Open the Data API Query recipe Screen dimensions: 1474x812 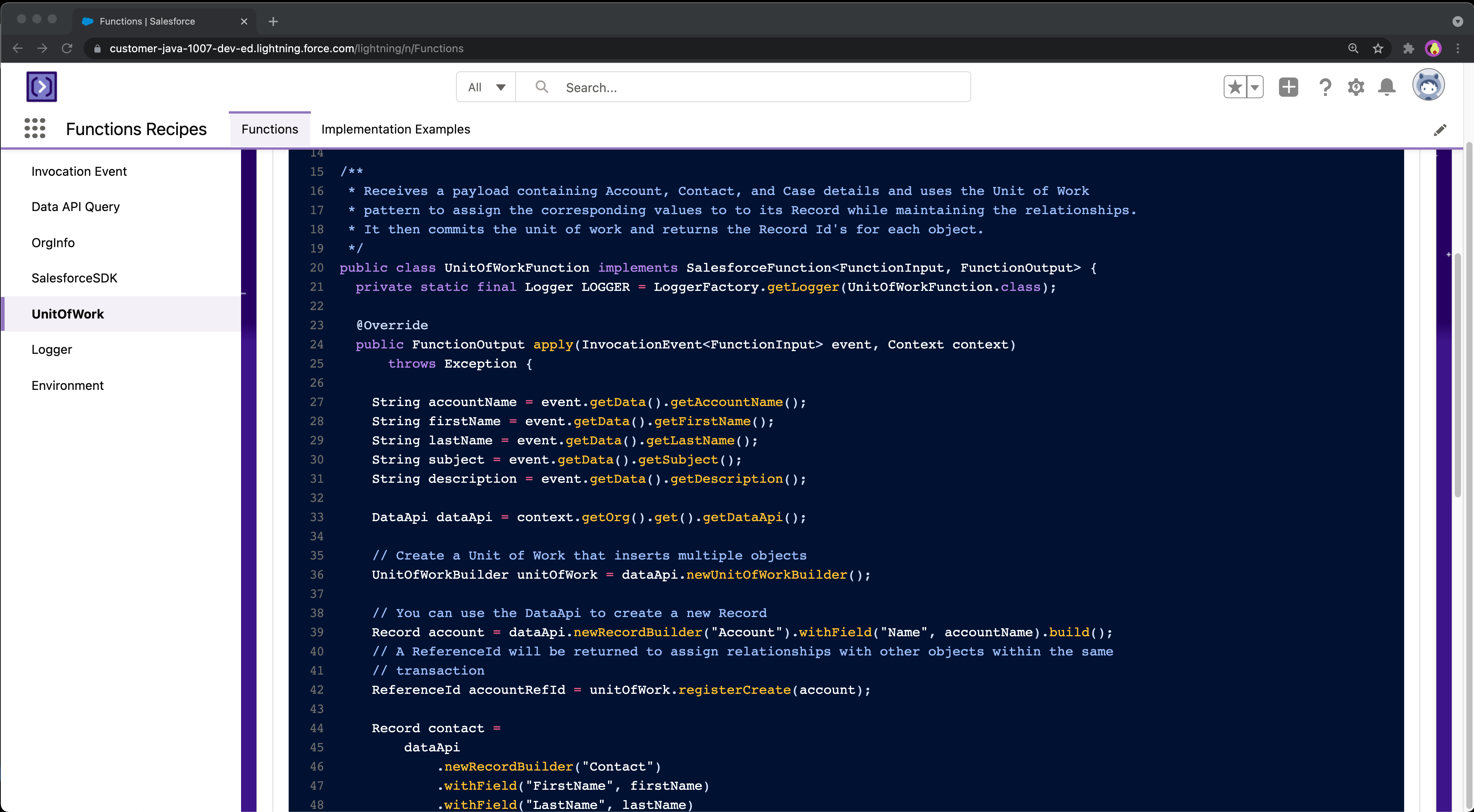click(76, 206)
